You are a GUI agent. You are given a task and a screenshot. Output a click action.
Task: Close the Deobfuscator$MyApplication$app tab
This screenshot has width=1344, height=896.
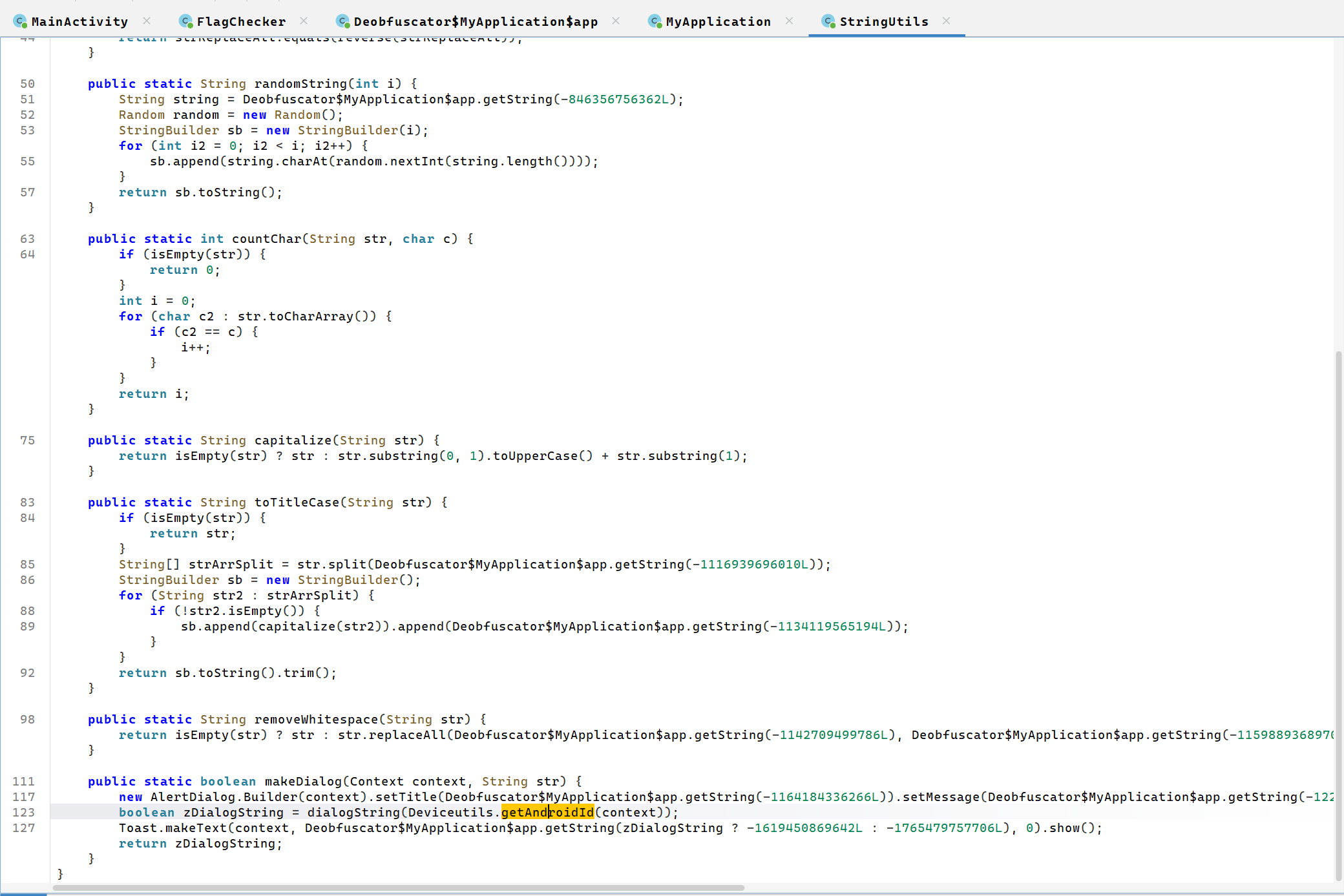[616, 21]
